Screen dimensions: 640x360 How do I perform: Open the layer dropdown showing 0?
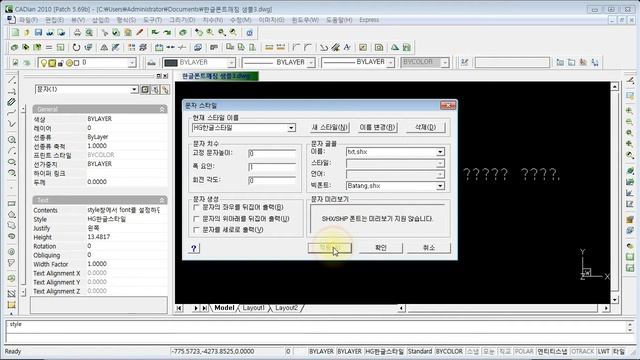[131, 63]
